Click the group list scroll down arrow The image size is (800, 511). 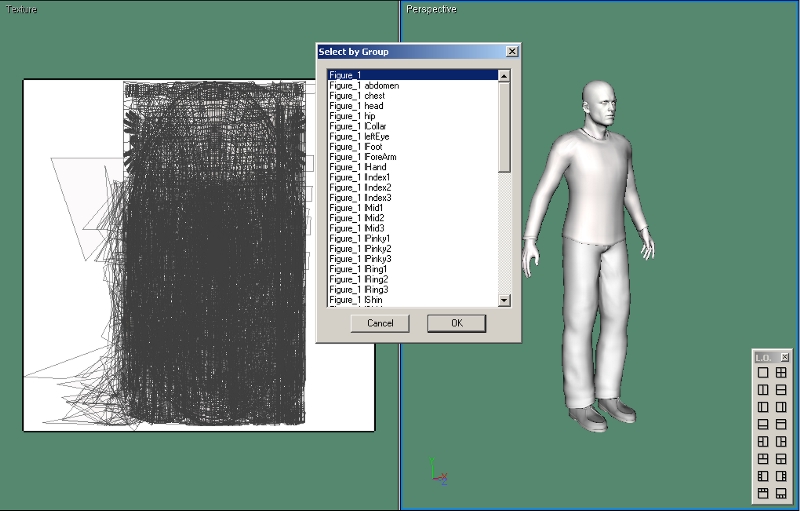click(x=504, y=300)
